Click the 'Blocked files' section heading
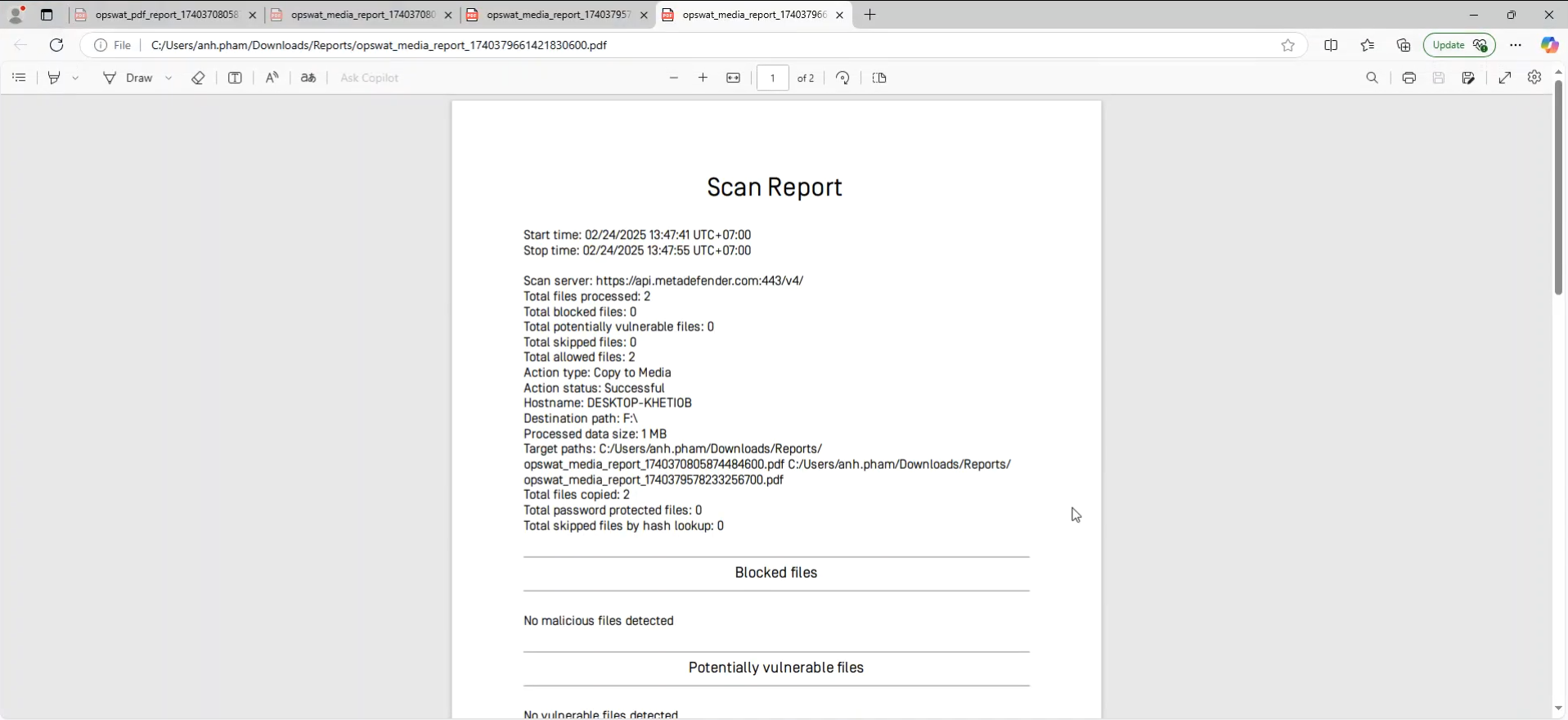This screenshot has height=720, width=1568. tap(776, 573)
